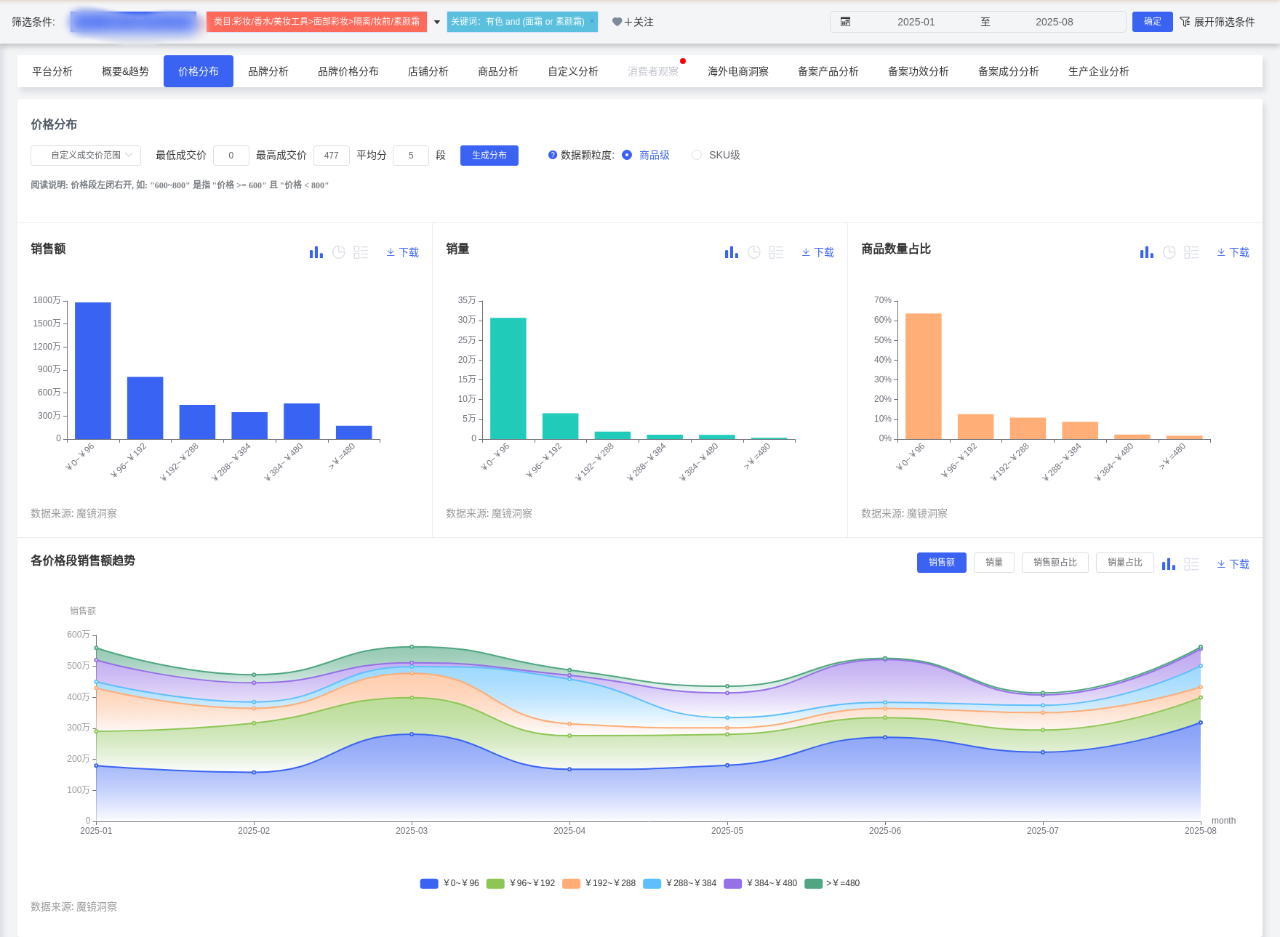
Task: Show 销量 chart as data table
Action: (776, 252)
